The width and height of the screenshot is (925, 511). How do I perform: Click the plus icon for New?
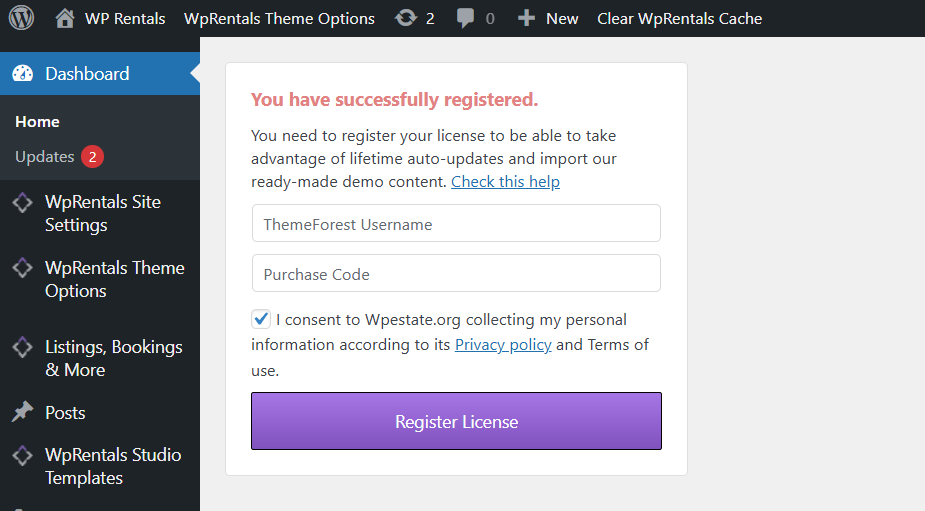pos(526,18)
